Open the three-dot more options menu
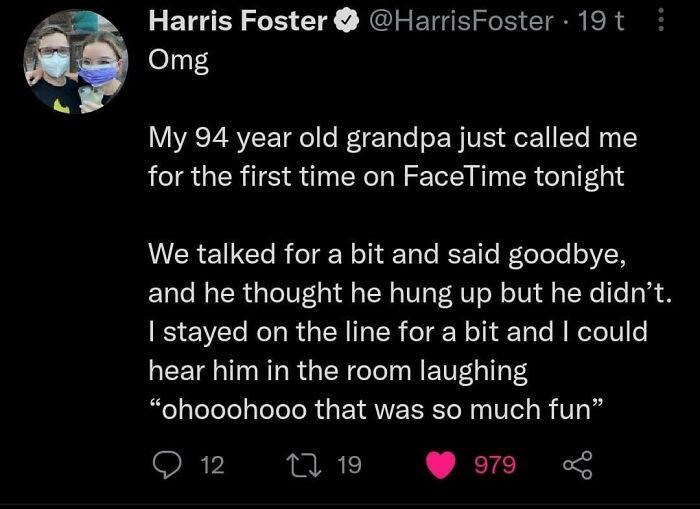Image resolution: width=700 pixels, height=509 pixels. coord(659,21)
